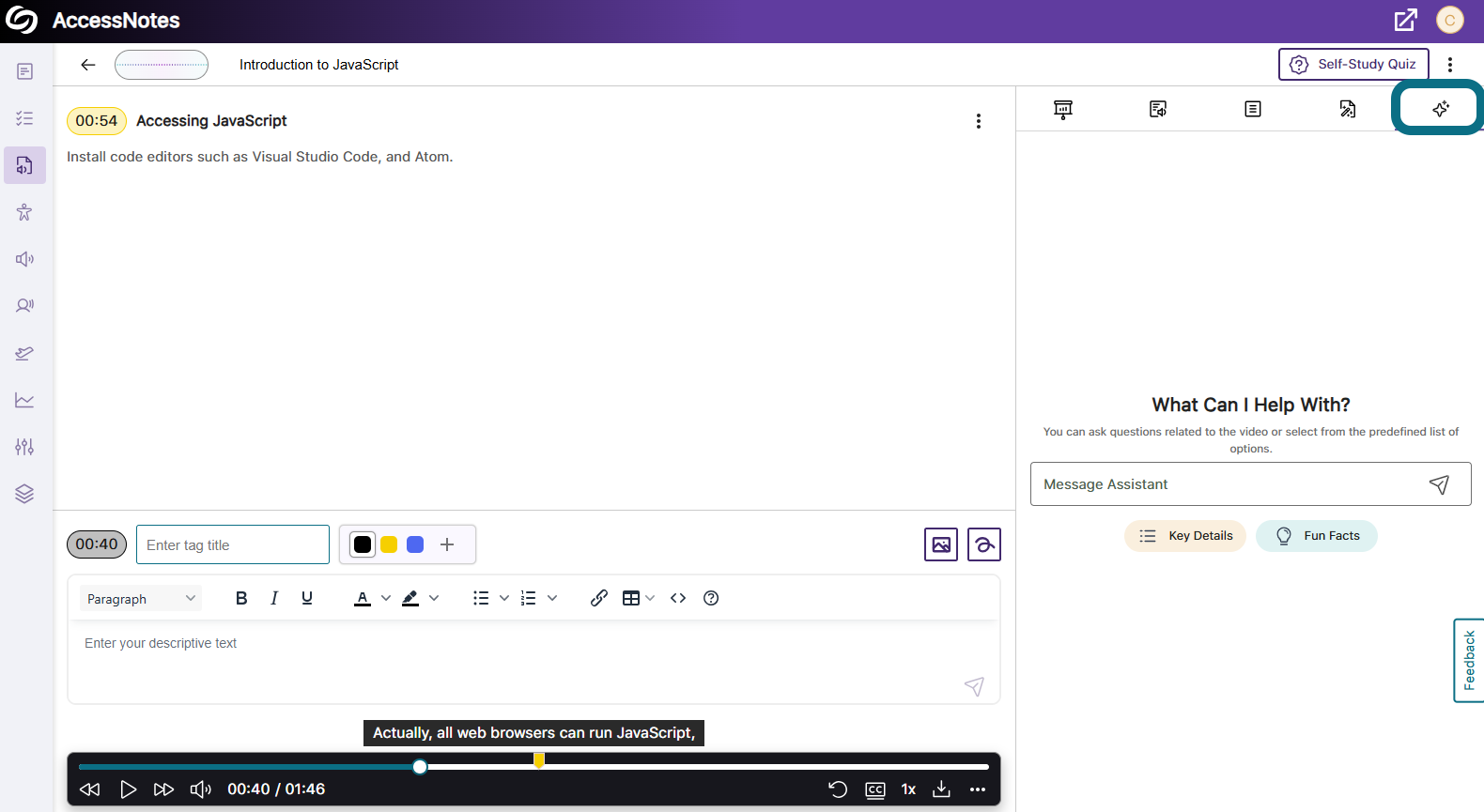Insert a hyperlink
1484x812 pixels.
click(x=599, y=598)
